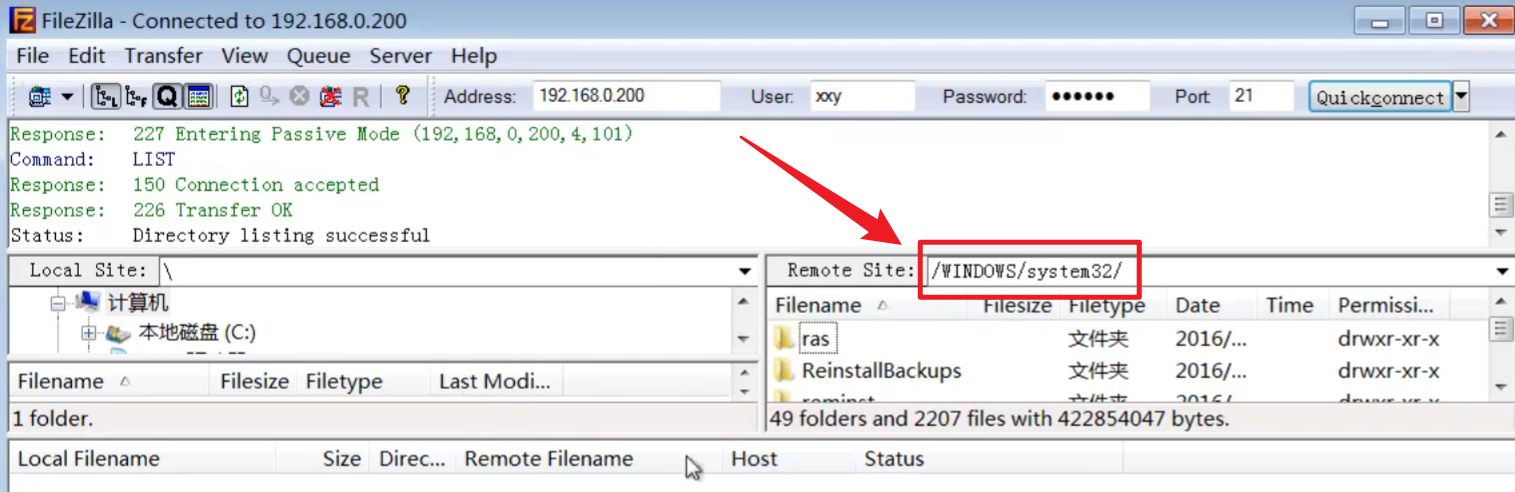Sort remote files by Filetype column
Viewport: 1515px width, 492px height.
pyautogui.click(x=1106, y=306)
